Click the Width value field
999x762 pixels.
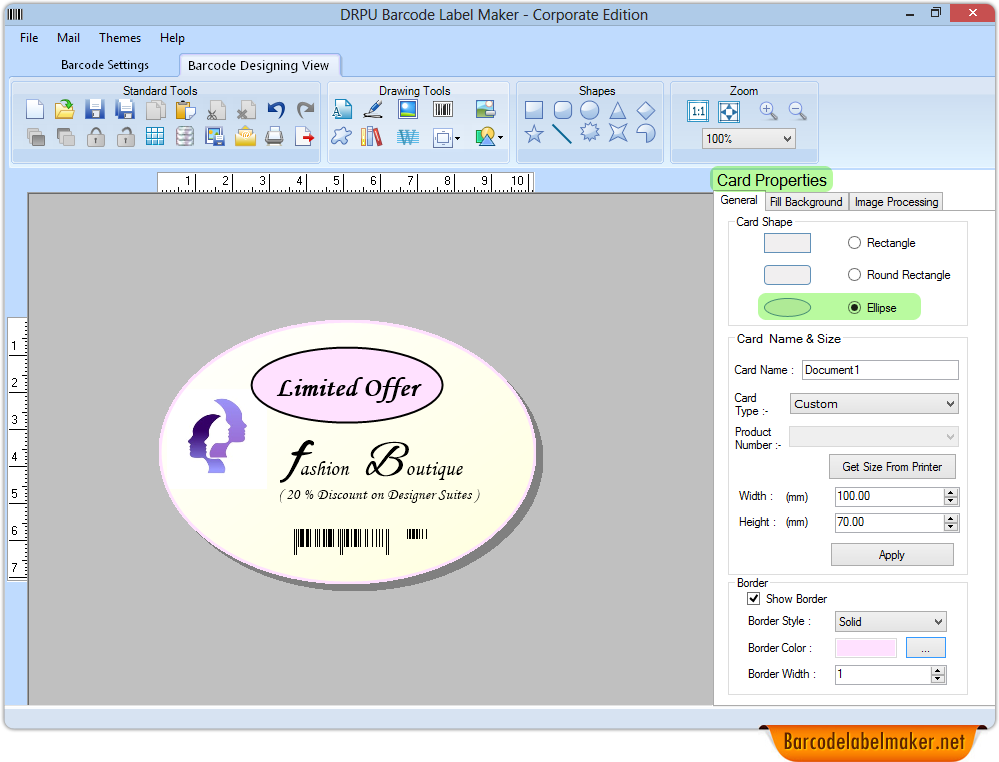(x=889, y=496)
